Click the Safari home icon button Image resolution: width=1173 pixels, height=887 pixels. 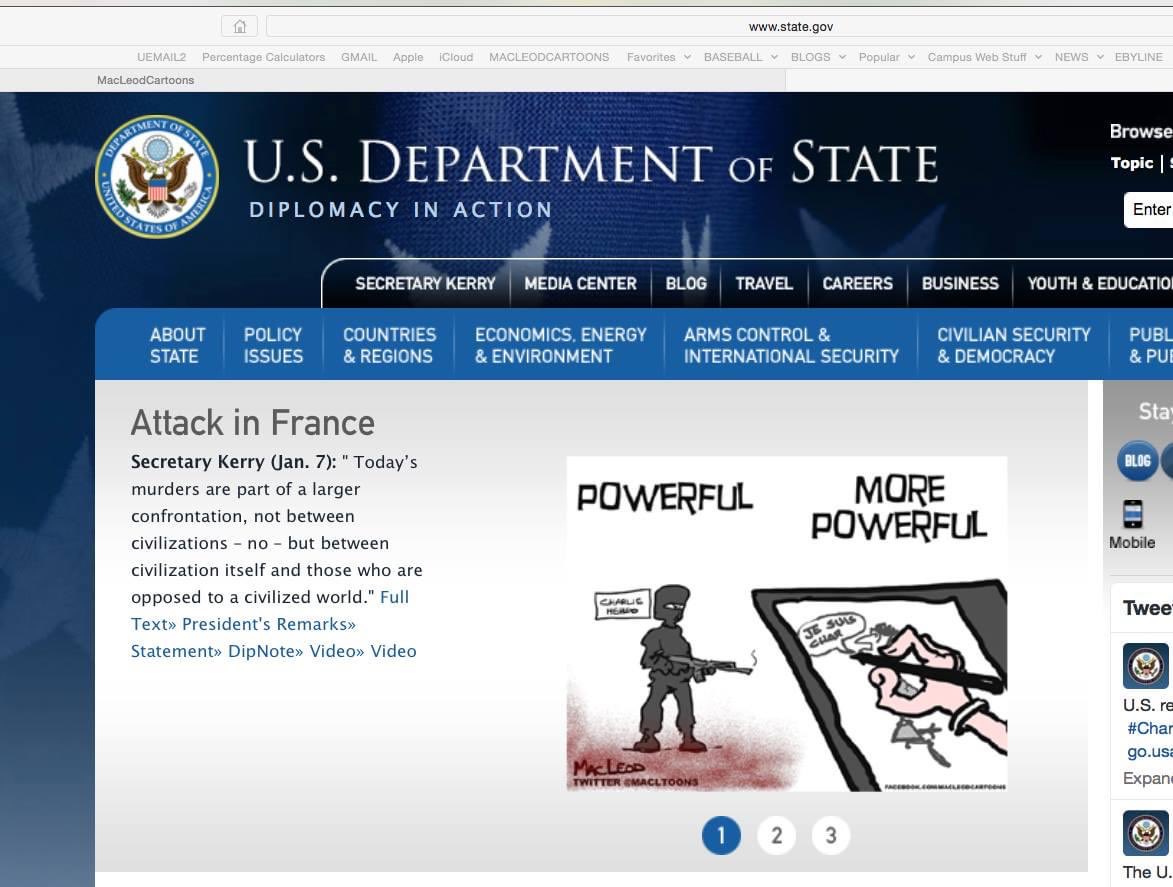pyautogui.click(x=239, y=26)
